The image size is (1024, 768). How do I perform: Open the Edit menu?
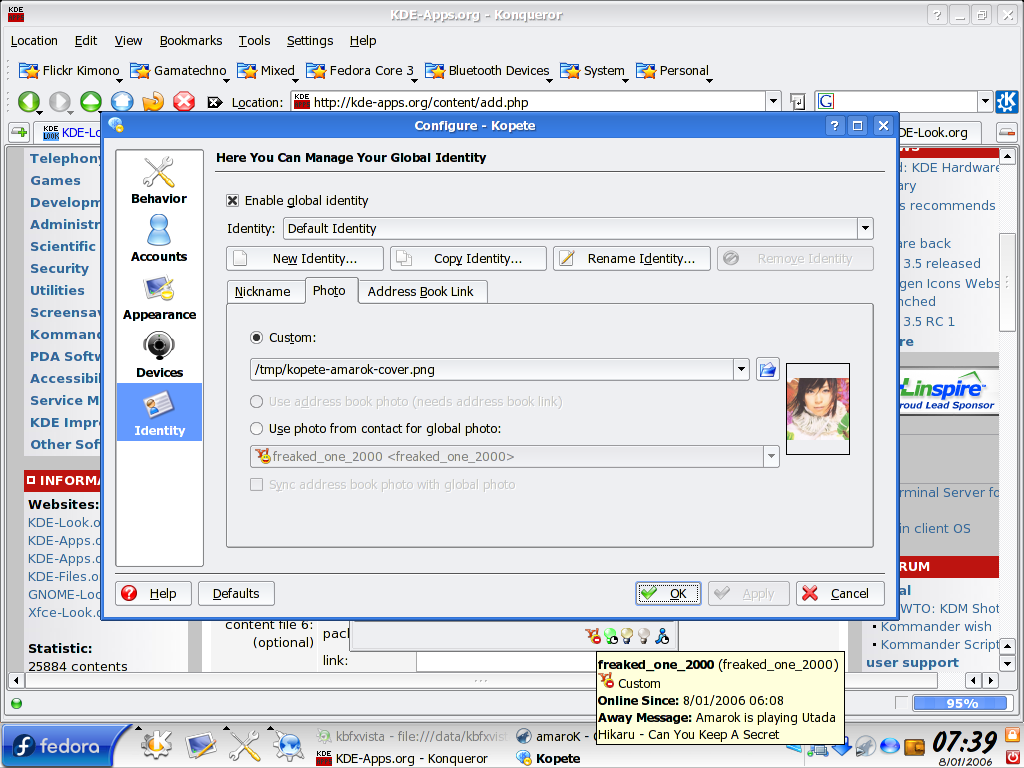(86, 40)
